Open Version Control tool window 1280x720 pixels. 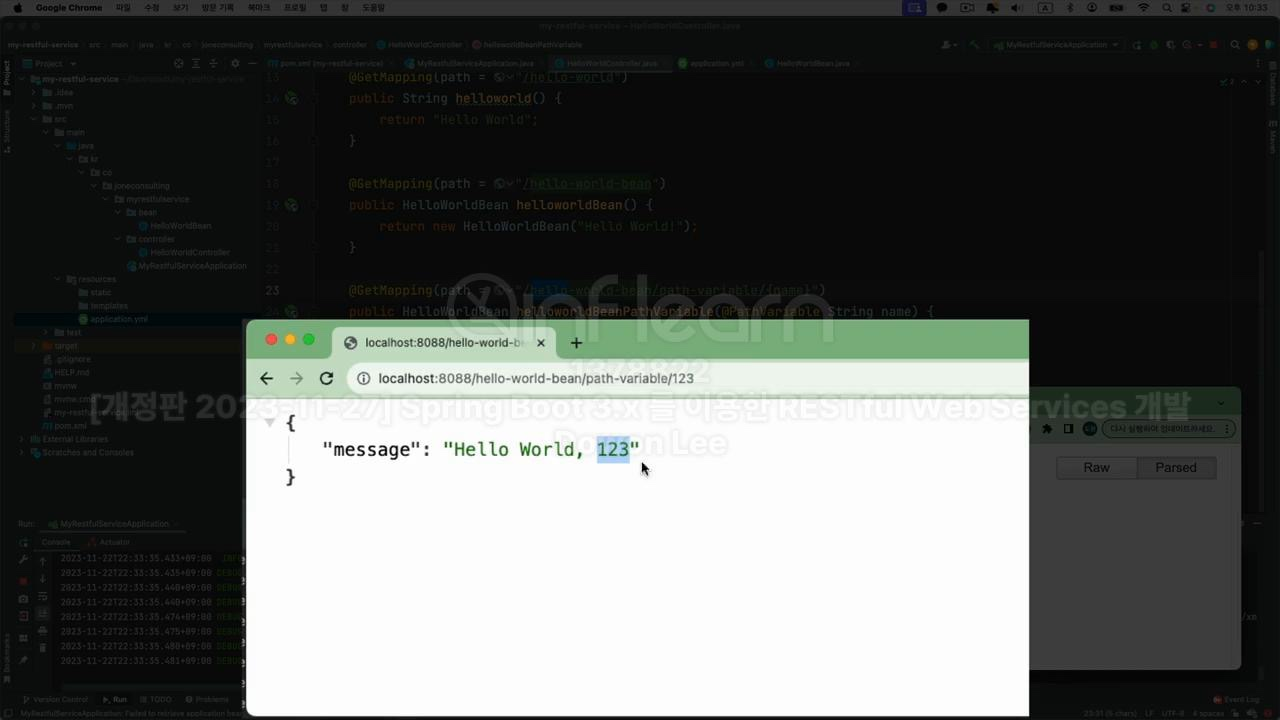coord(55,699)
